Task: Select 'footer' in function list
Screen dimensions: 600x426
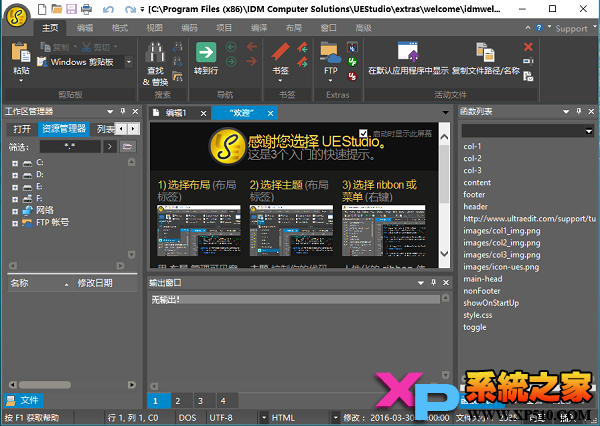Action: pyautogui.click(x=474, y=194)
